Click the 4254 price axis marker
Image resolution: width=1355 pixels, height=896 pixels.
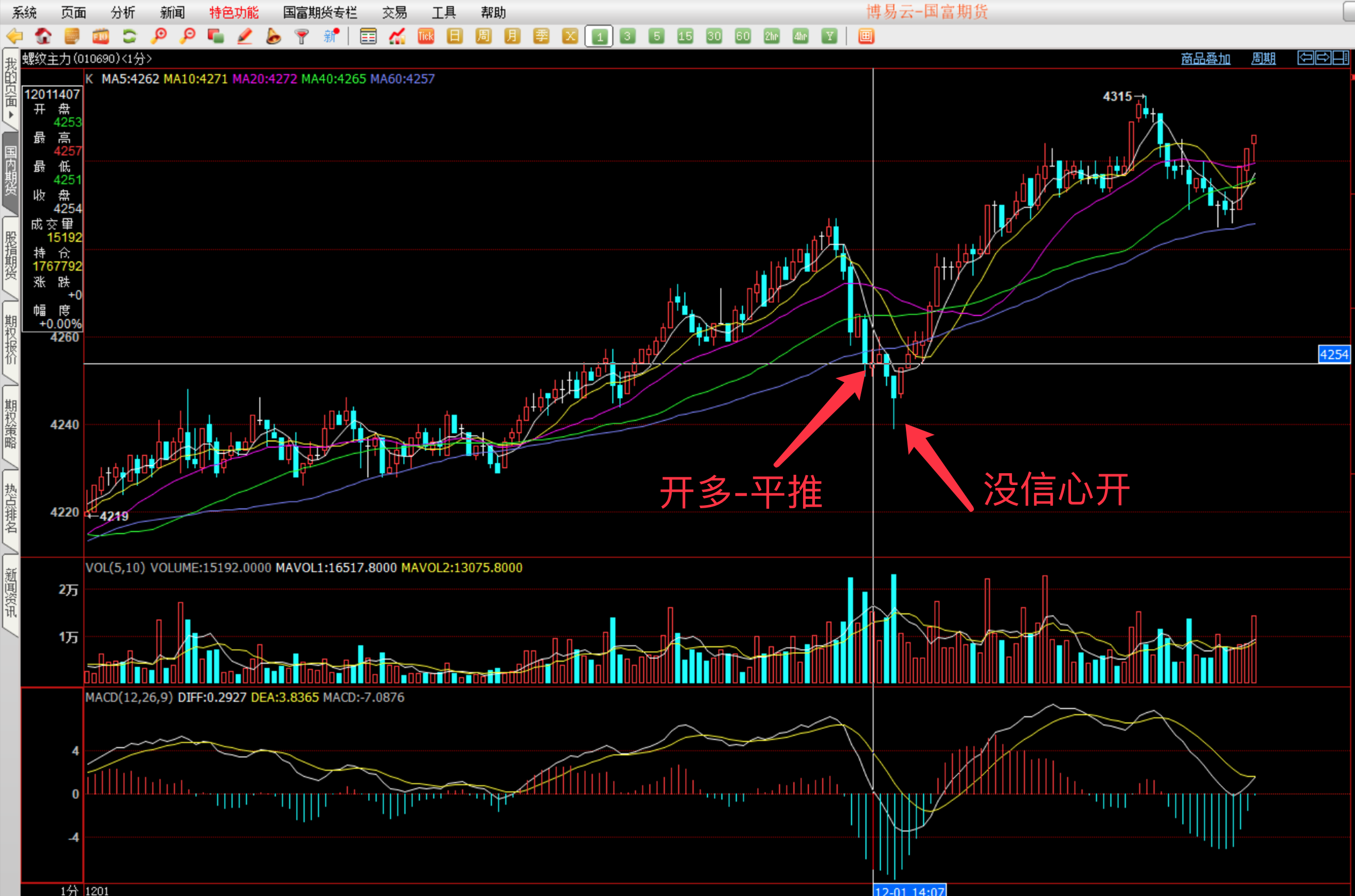(1334, 354)
